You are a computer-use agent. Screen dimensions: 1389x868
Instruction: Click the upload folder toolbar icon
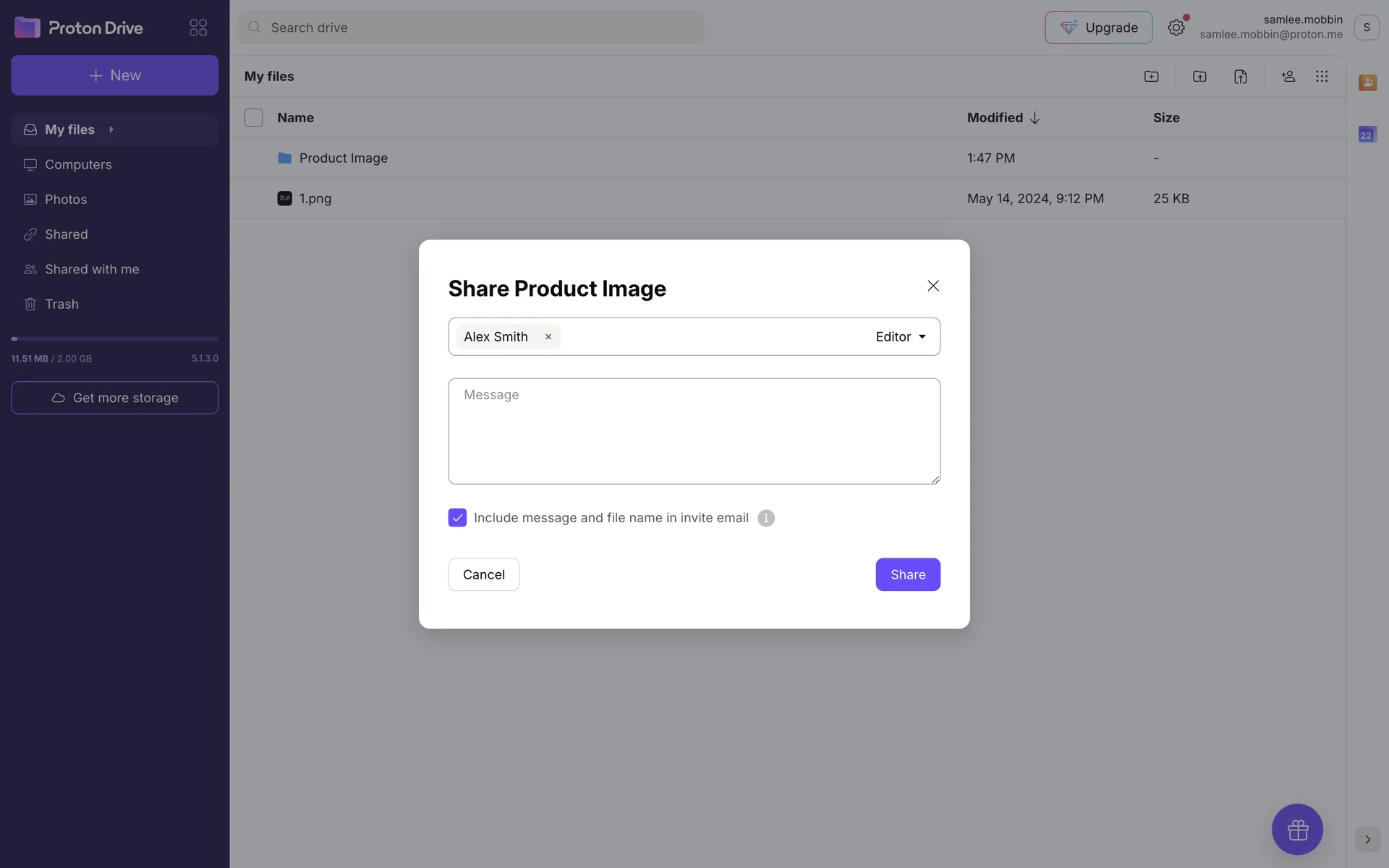click(x=1199, y=77)
